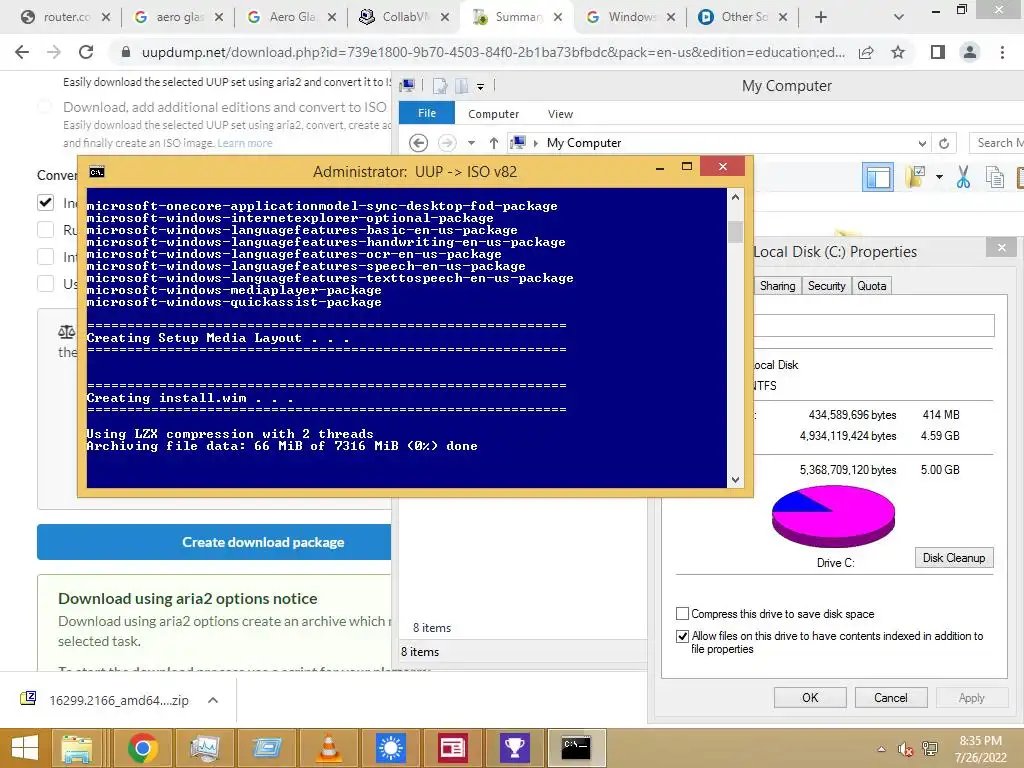Refresh the My Computer address bar

tap(944, 142)
